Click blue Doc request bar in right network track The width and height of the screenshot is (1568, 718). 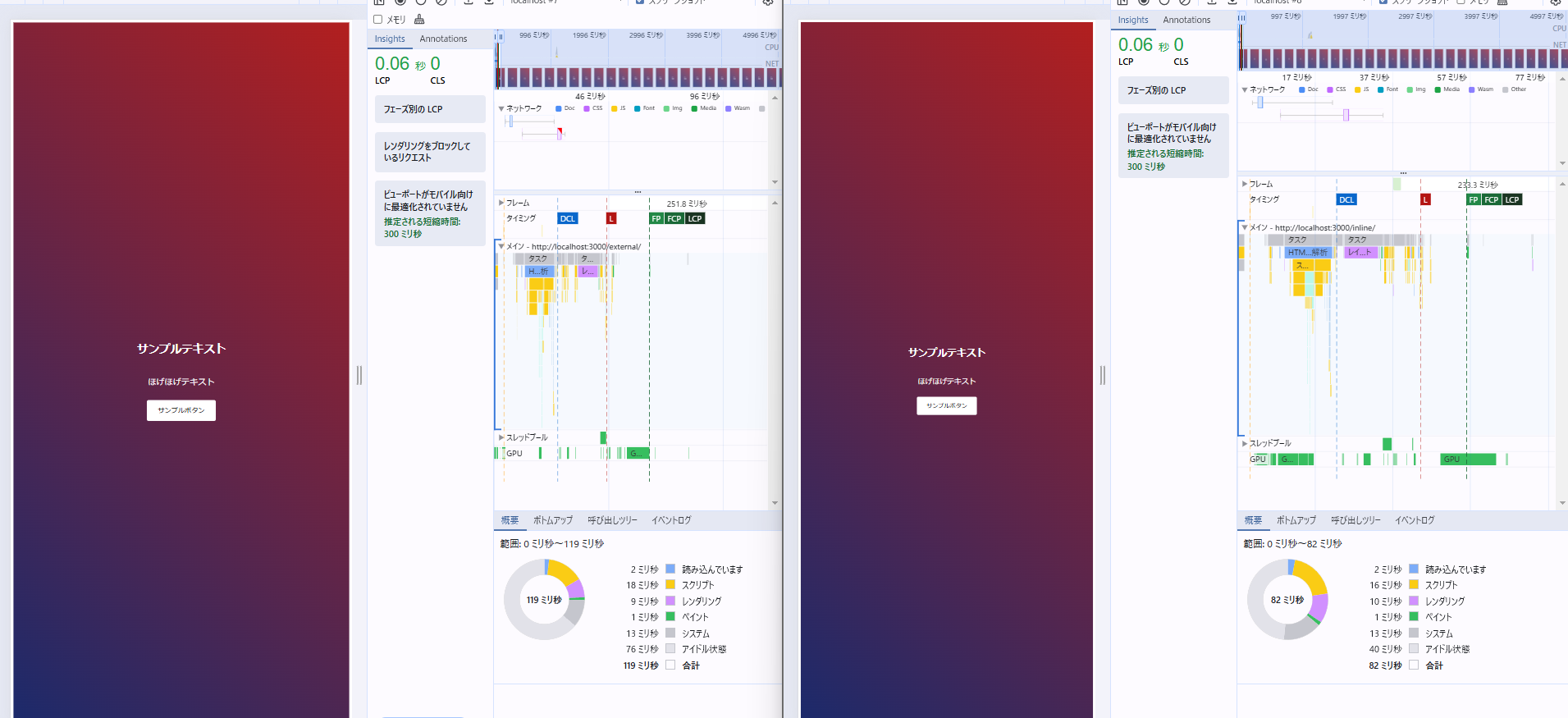click(x=1260, y=103)
